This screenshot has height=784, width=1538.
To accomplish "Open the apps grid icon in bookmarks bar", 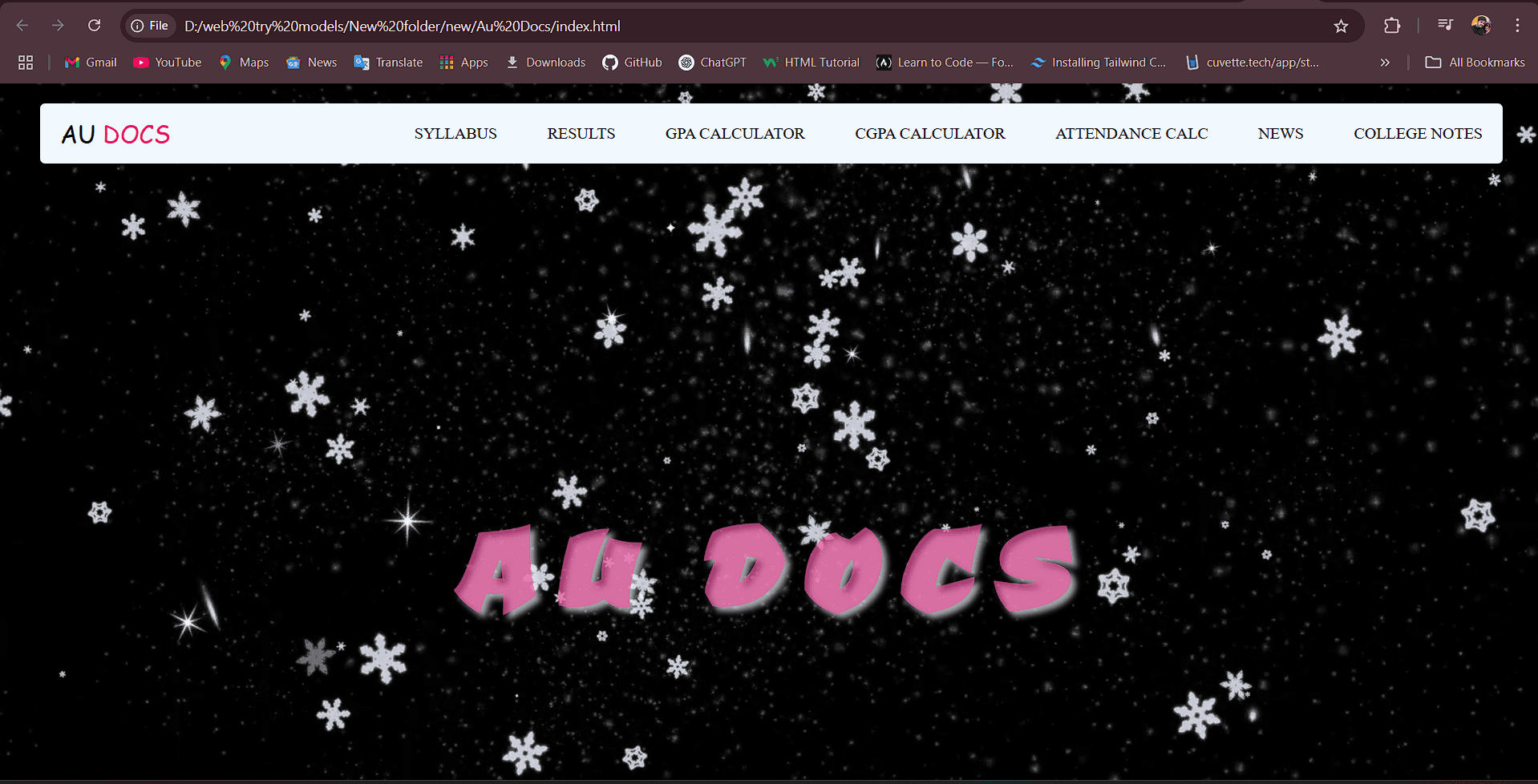I will point(26,63).
